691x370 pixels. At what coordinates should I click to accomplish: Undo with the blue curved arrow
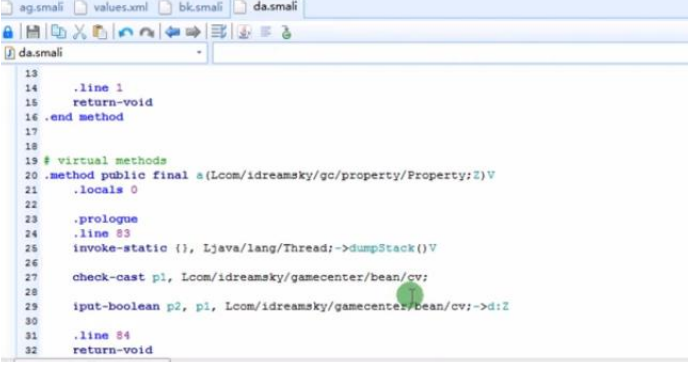pyautogui.click(x=126, y=33)
